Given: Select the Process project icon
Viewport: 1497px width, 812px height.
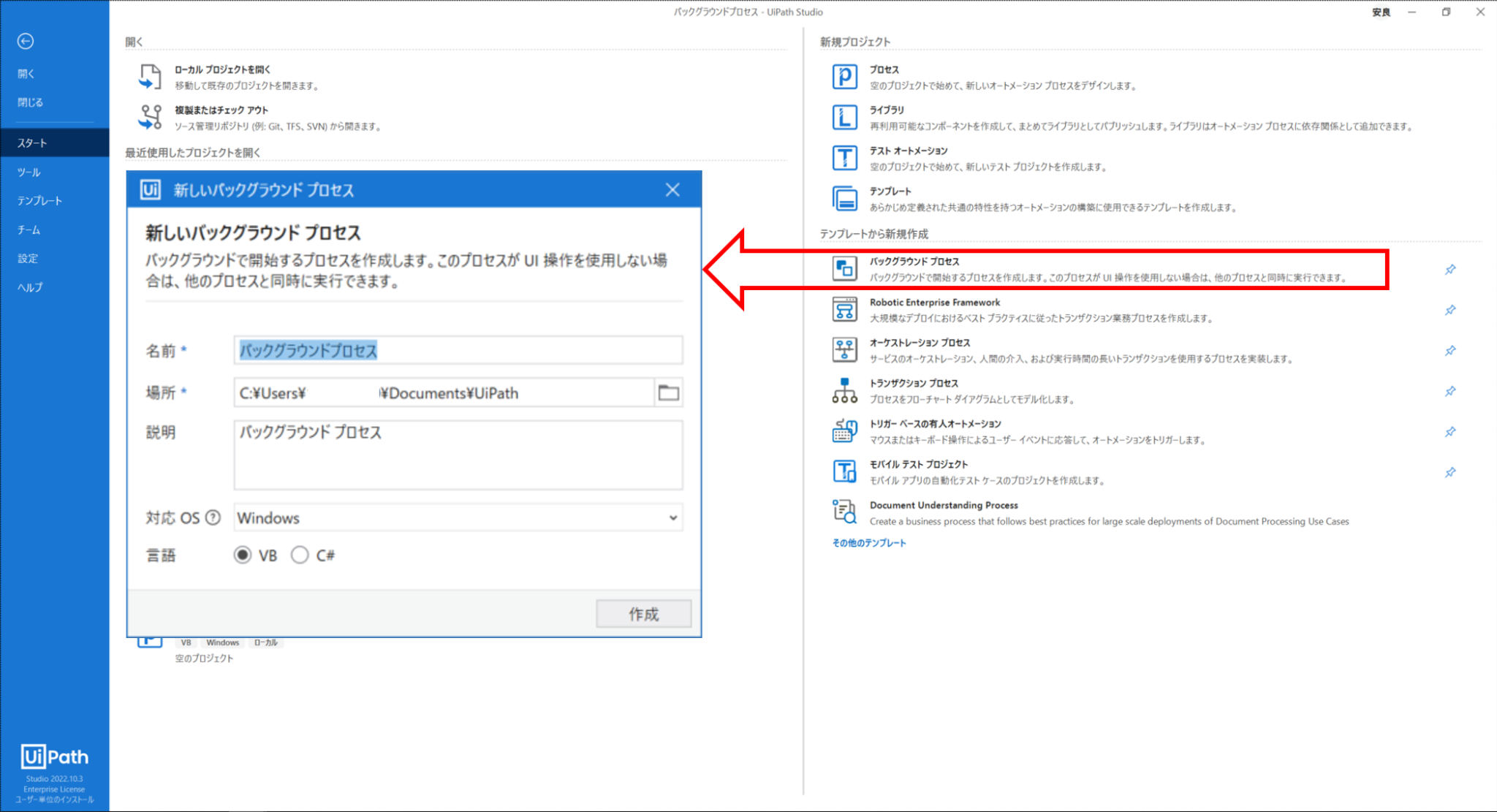Looking at the screenshot, I should [844, 77].
